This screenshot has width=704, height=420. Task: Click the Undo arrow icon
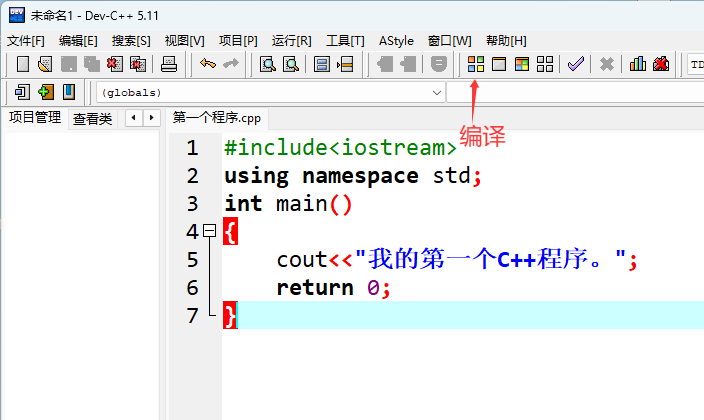207,64
